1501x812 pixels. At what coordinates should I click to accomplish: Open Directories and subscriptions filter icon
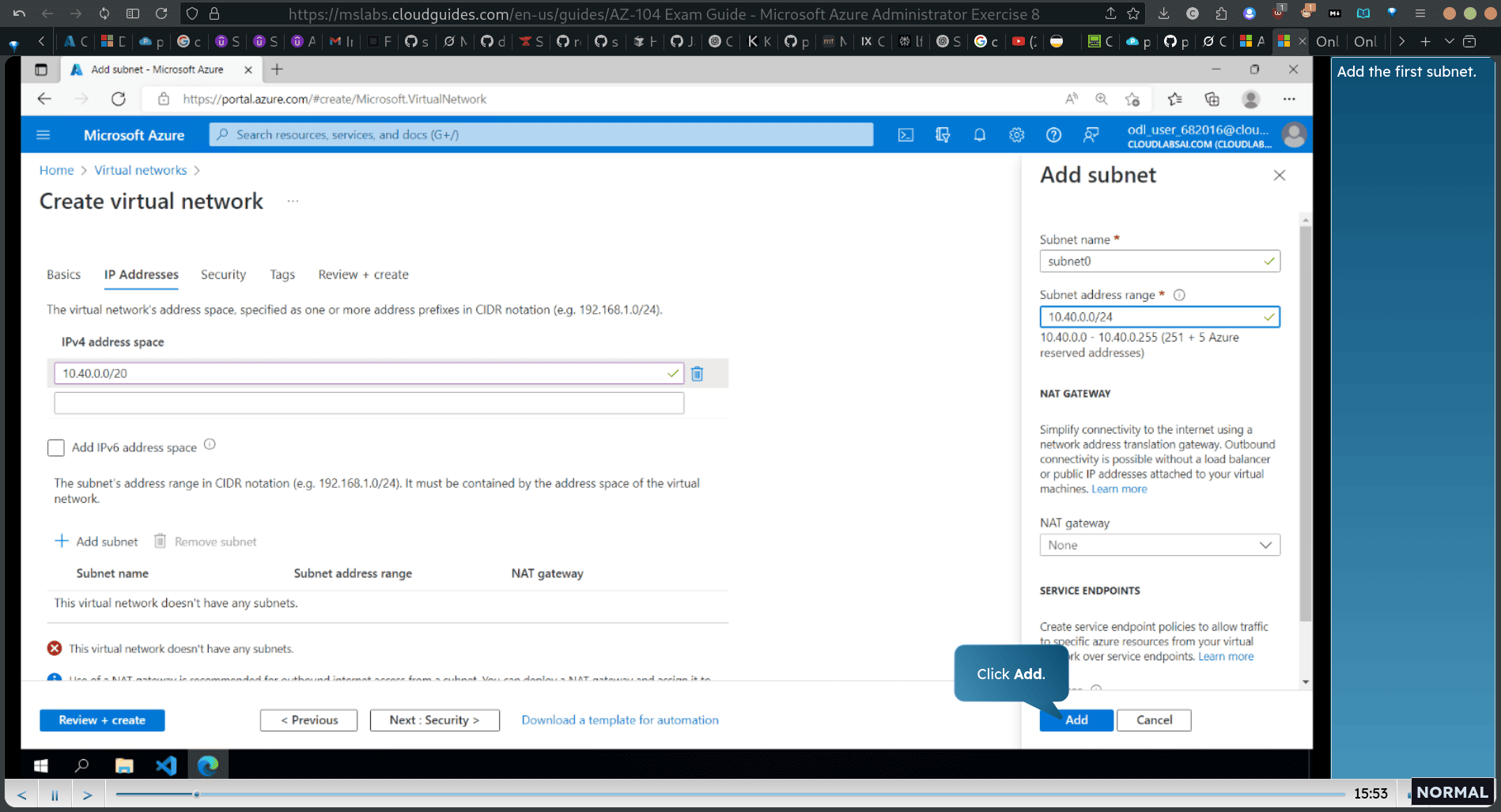(x=943, y=135)
